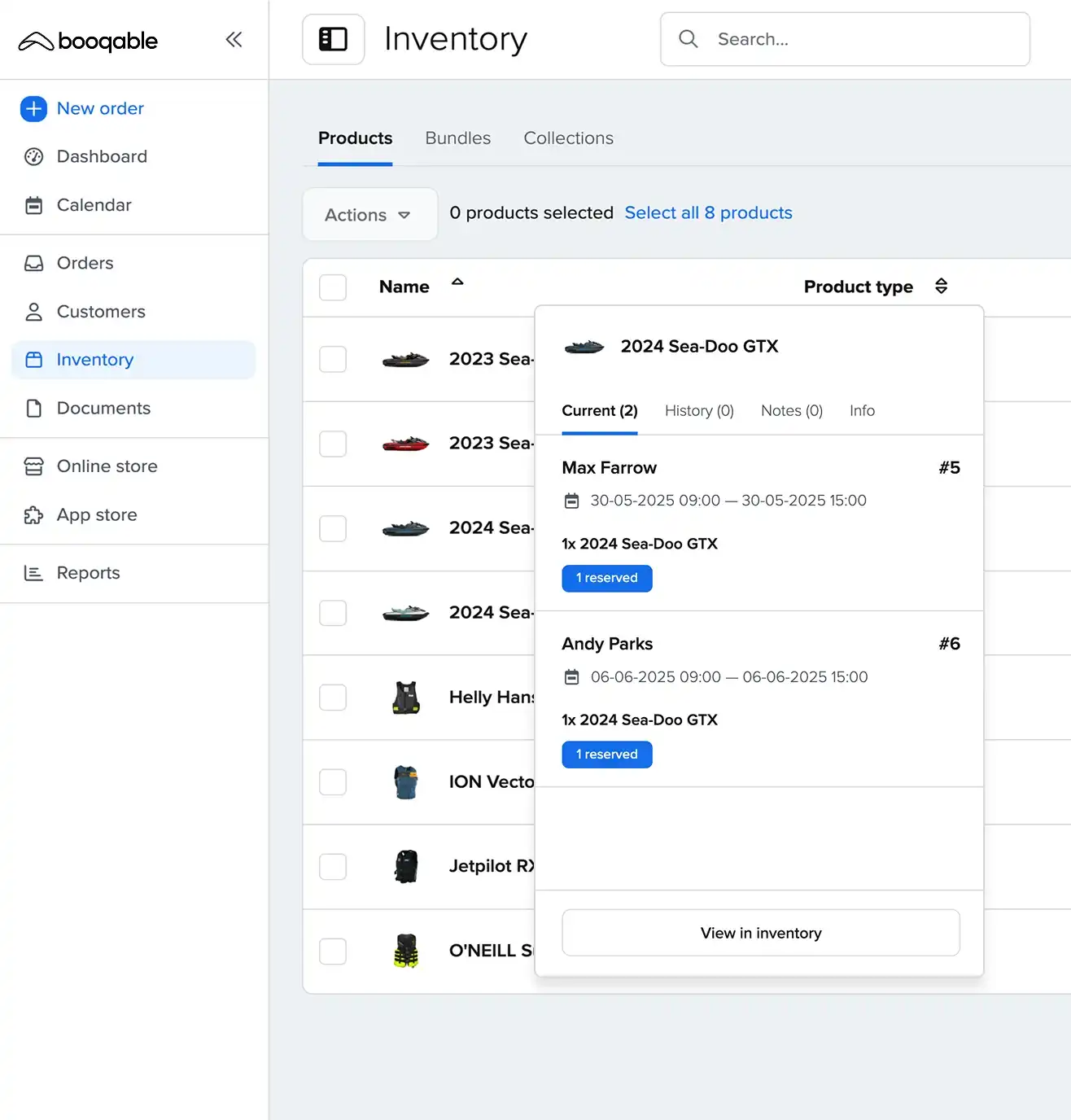Click the View in inventory button

760,933
